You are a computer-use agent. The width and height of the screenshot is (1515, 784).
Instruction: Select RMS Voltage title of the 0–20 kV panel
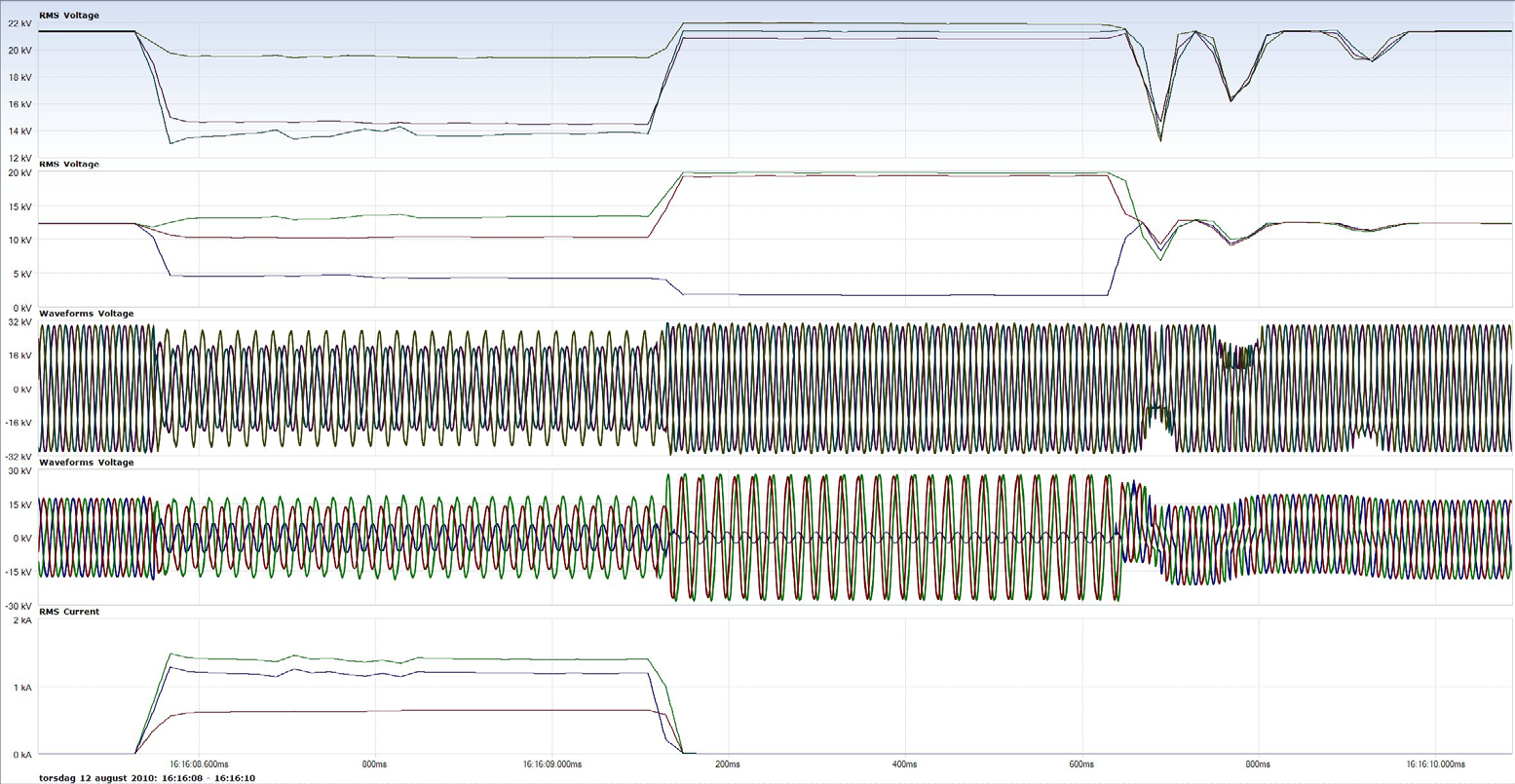pos(68,165)
